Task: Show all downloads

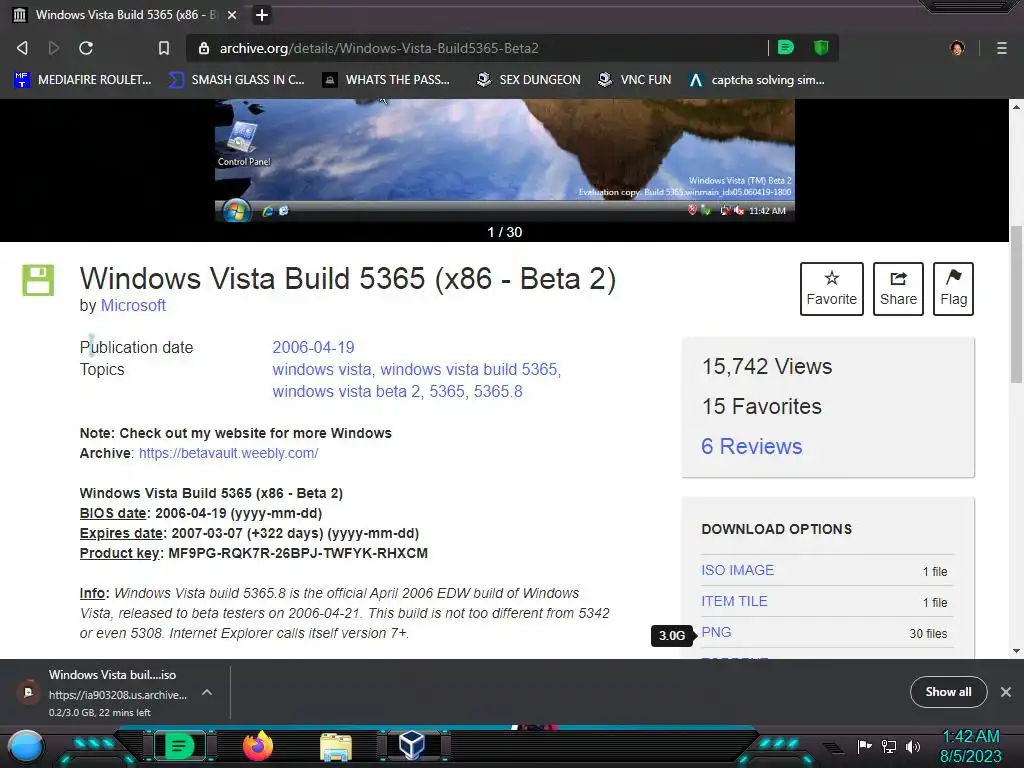Action: (x=948, y=692)
